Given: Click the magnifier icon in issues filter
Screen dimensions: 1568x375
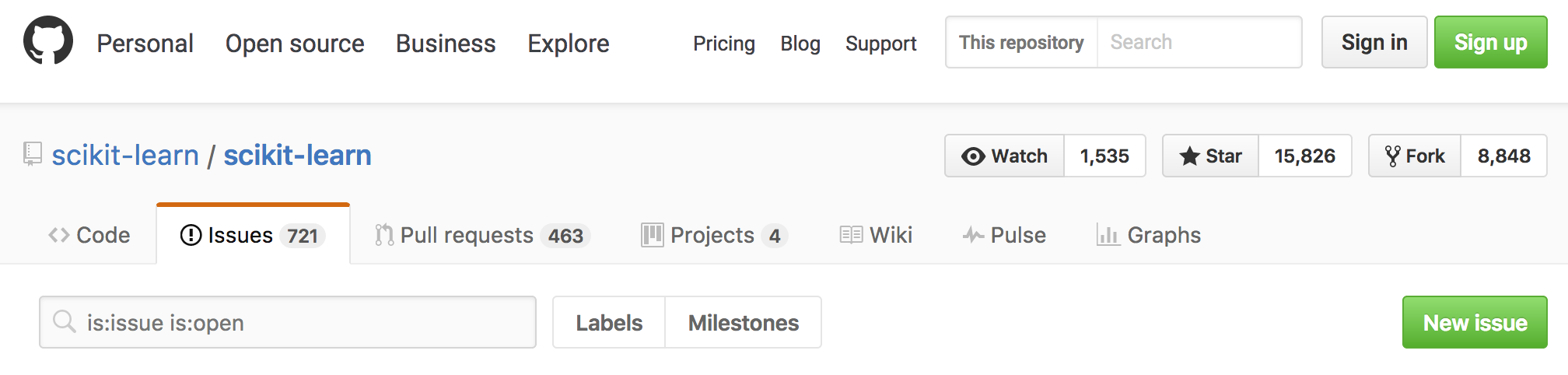Looking at the screenshot, I should [64, 321].
